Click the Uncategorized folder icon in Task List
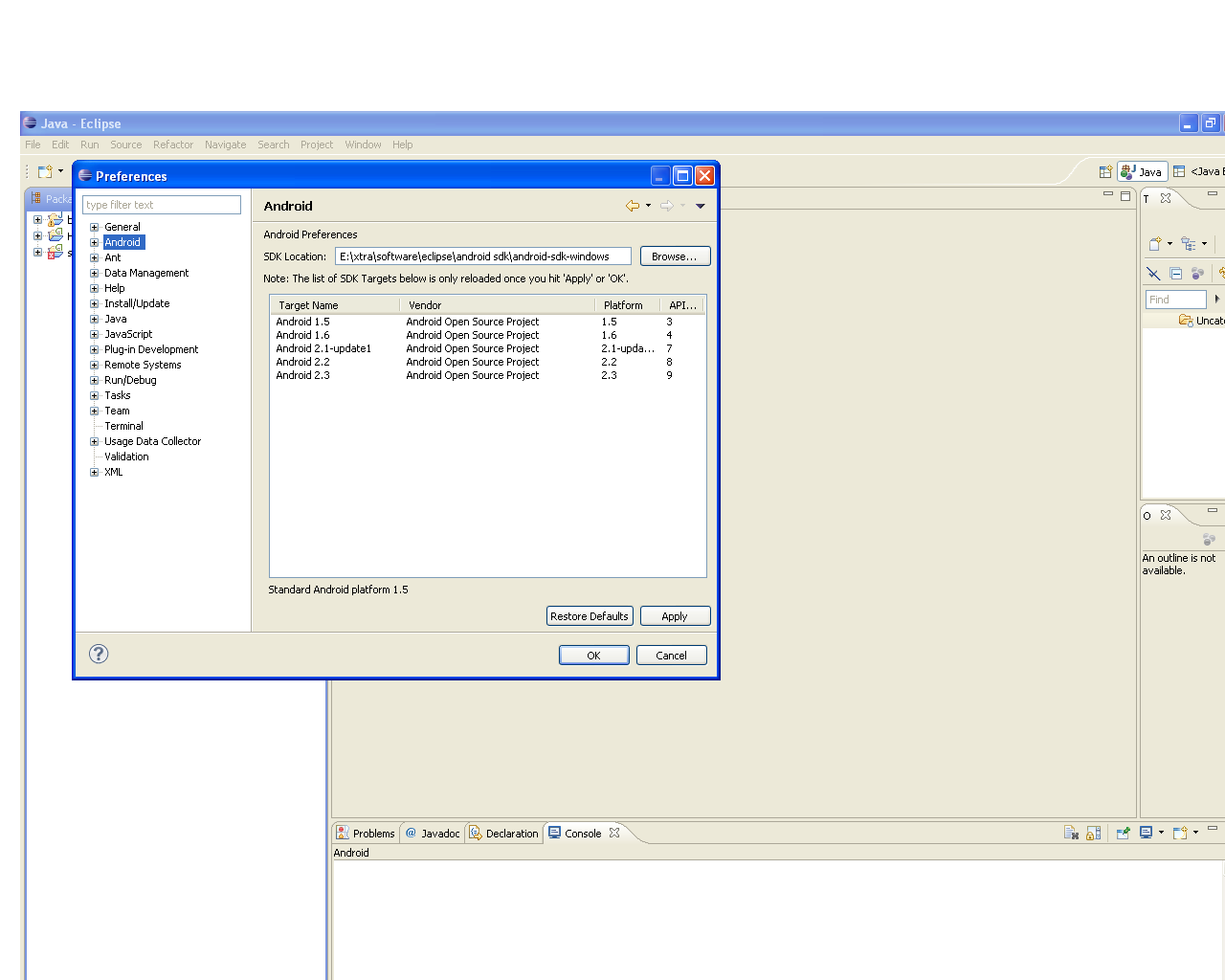 pyautogui.click(x=1186, y=321)
